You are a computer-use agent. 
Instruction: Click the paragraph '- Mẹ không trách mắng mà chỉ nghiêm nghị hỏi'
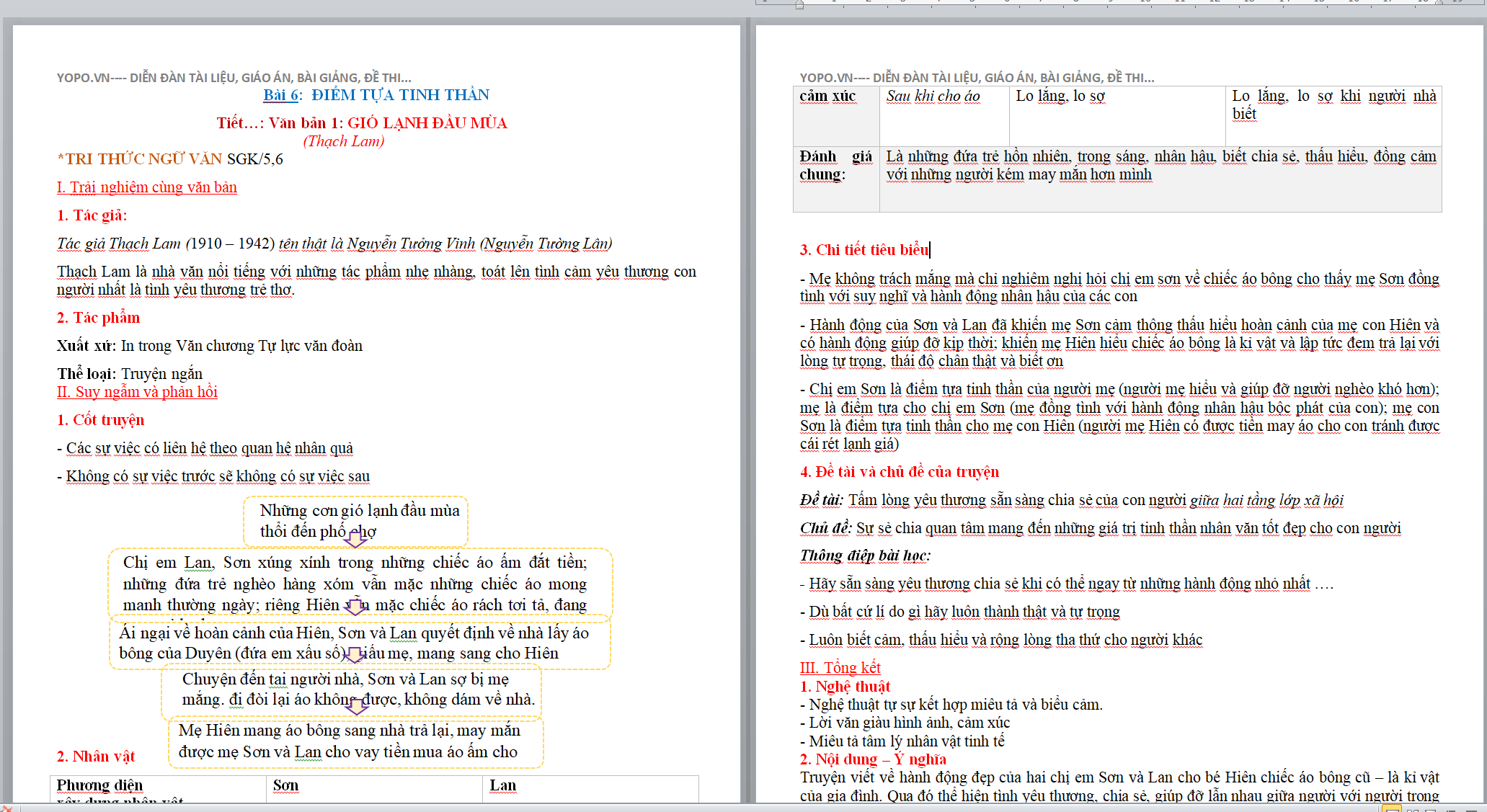(x=1119, y=287)
